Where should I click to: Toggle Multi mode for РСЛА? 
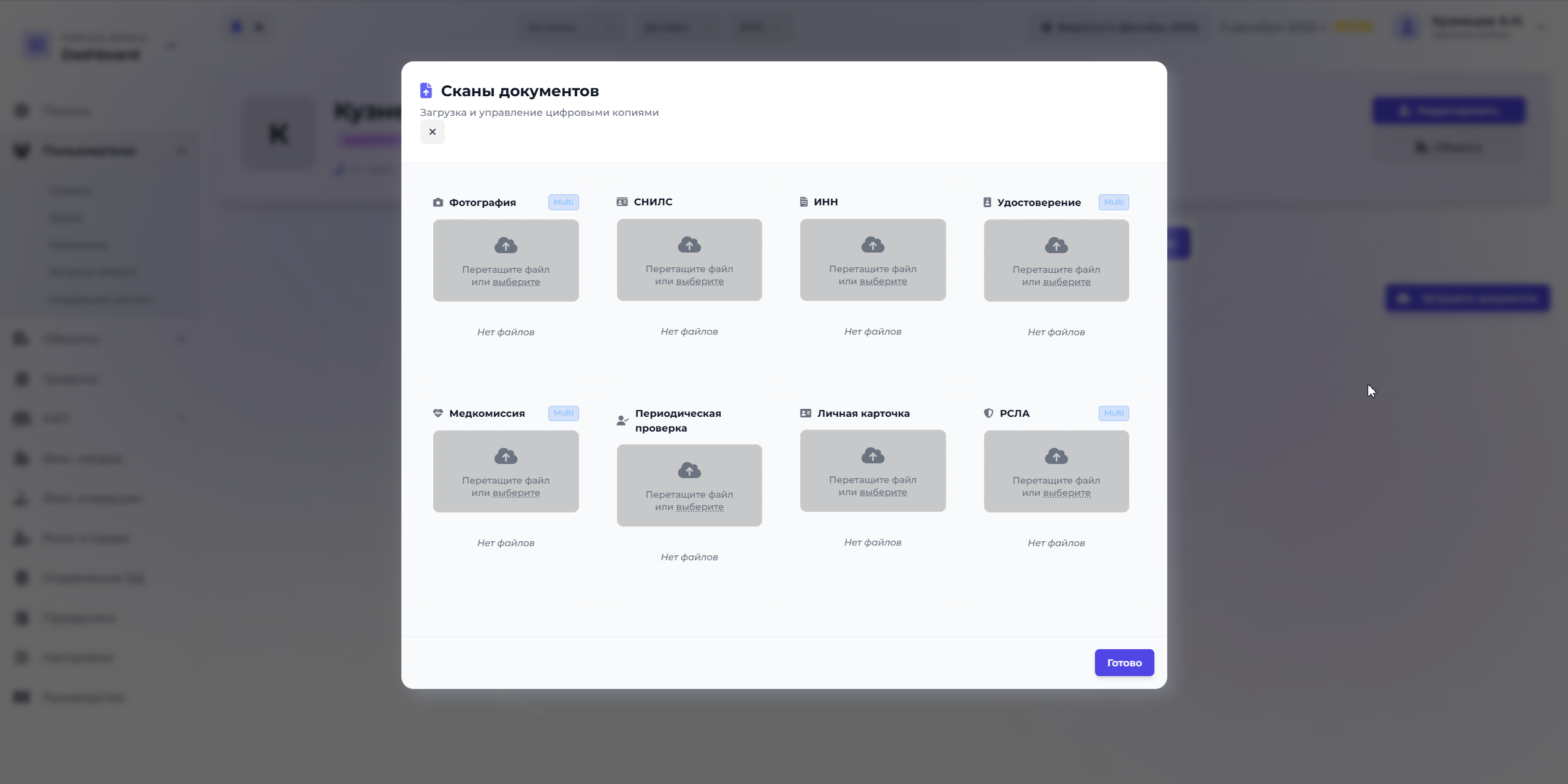[x=1113, y=413]
